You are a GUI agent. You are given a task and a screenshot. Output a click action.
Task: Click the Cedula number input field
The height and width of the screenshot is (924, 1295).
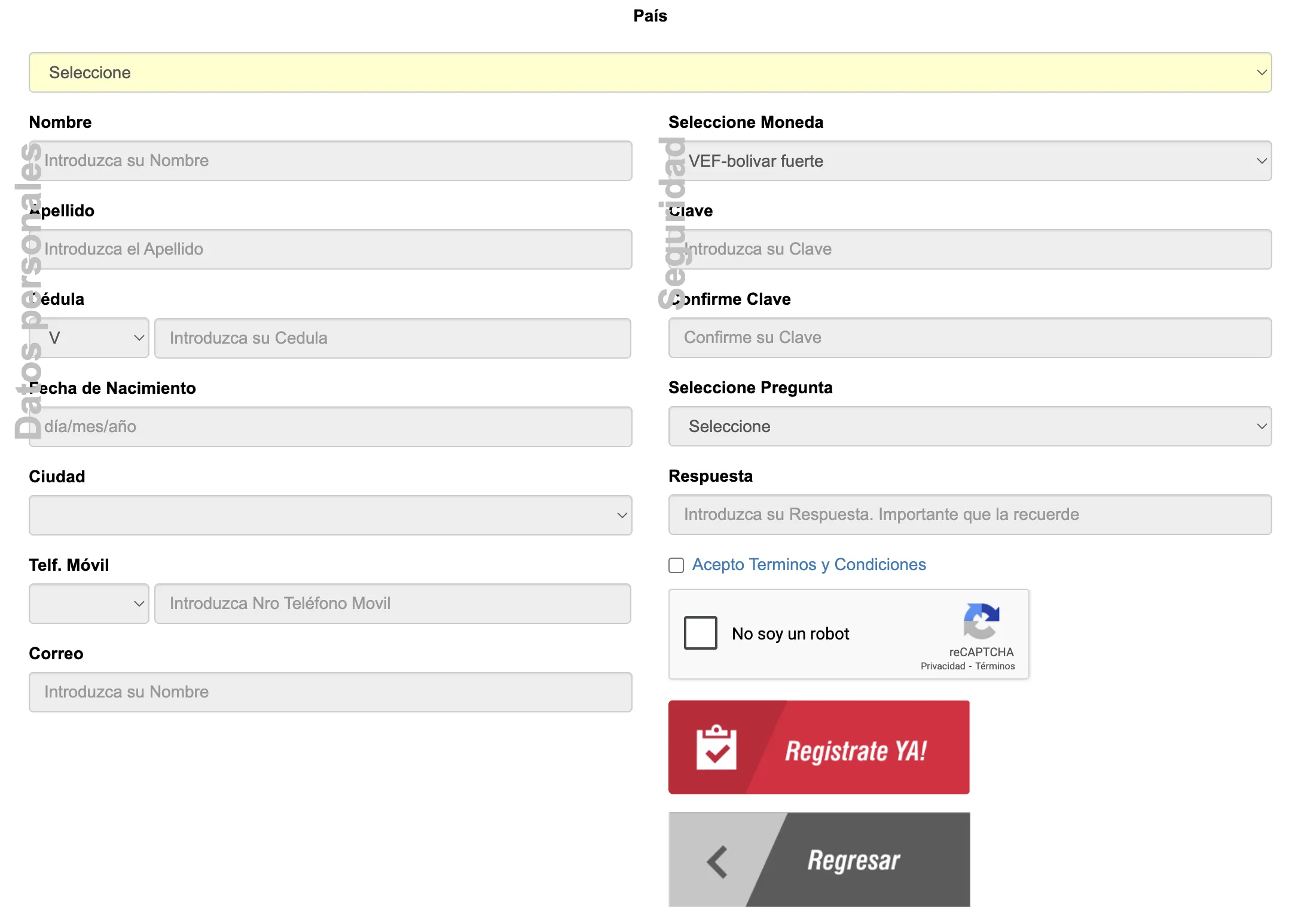click(x=393, y=338)
